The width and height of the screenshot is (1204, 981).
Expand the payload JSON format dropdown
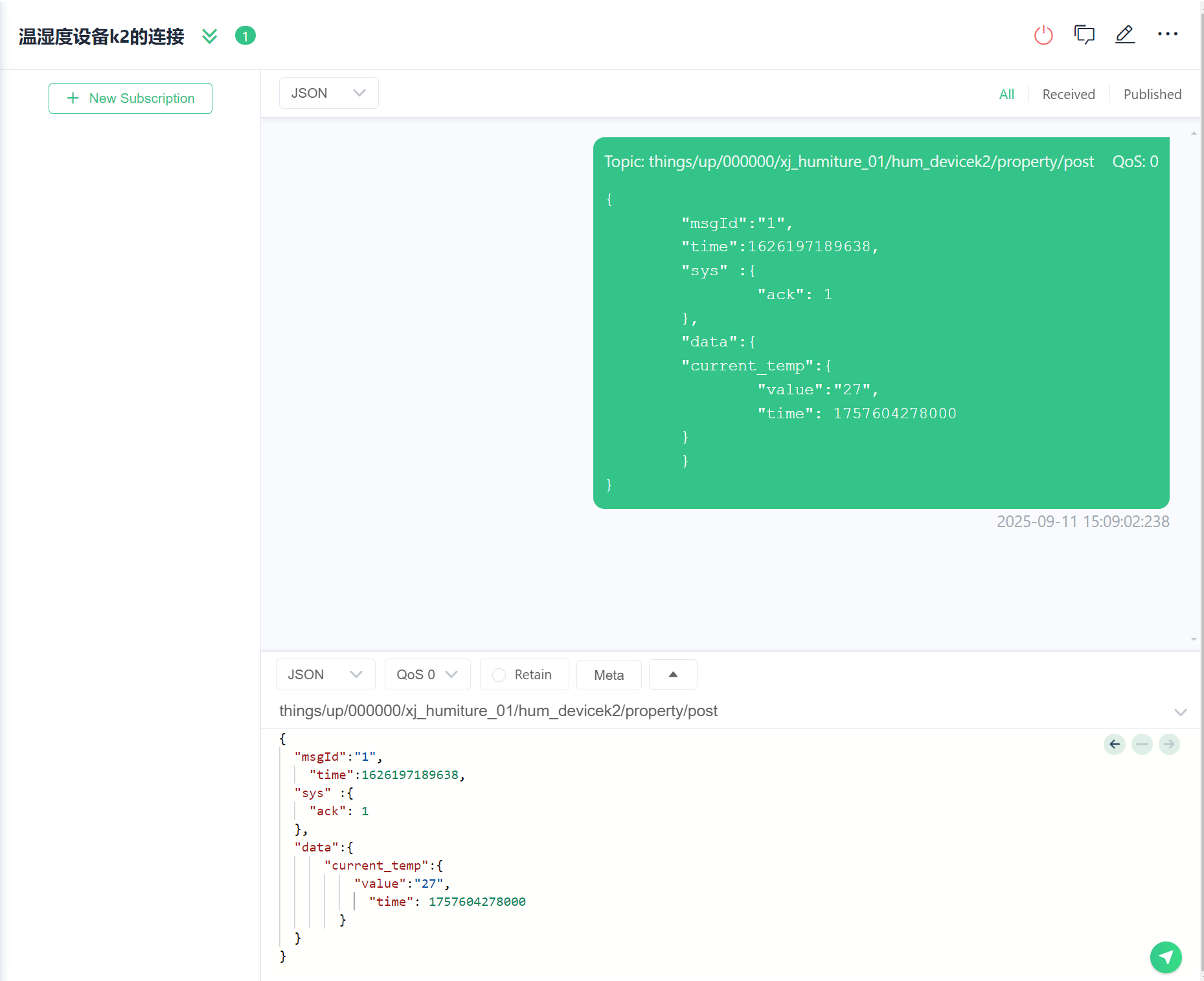325,675
